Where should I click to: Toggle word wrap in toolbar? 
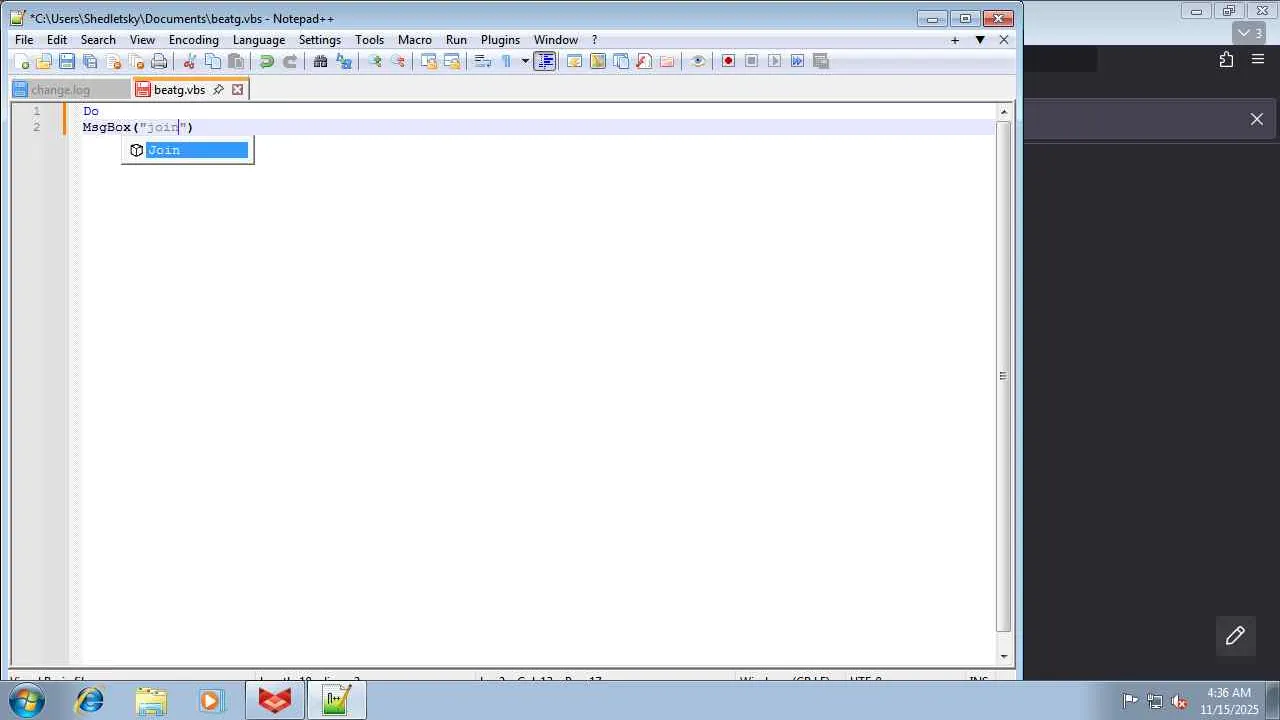click(x=482, y=61)
